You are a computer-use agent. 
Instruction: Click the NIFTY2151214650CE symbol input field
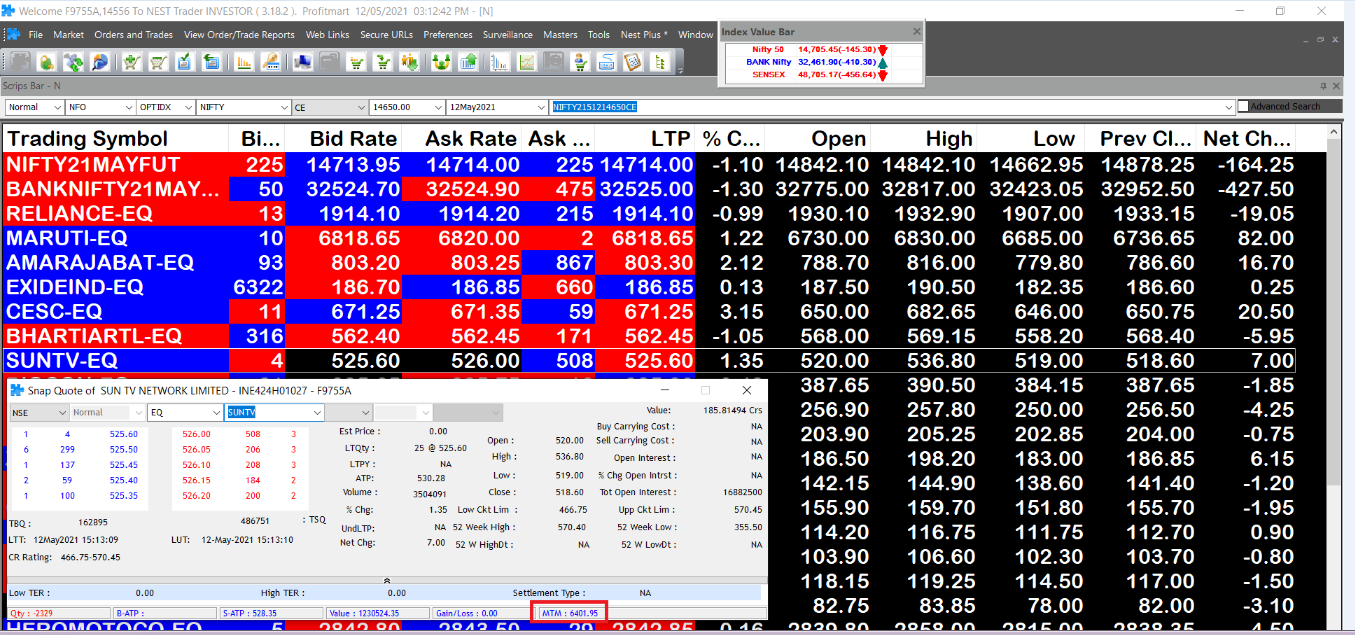coord(893,107)
